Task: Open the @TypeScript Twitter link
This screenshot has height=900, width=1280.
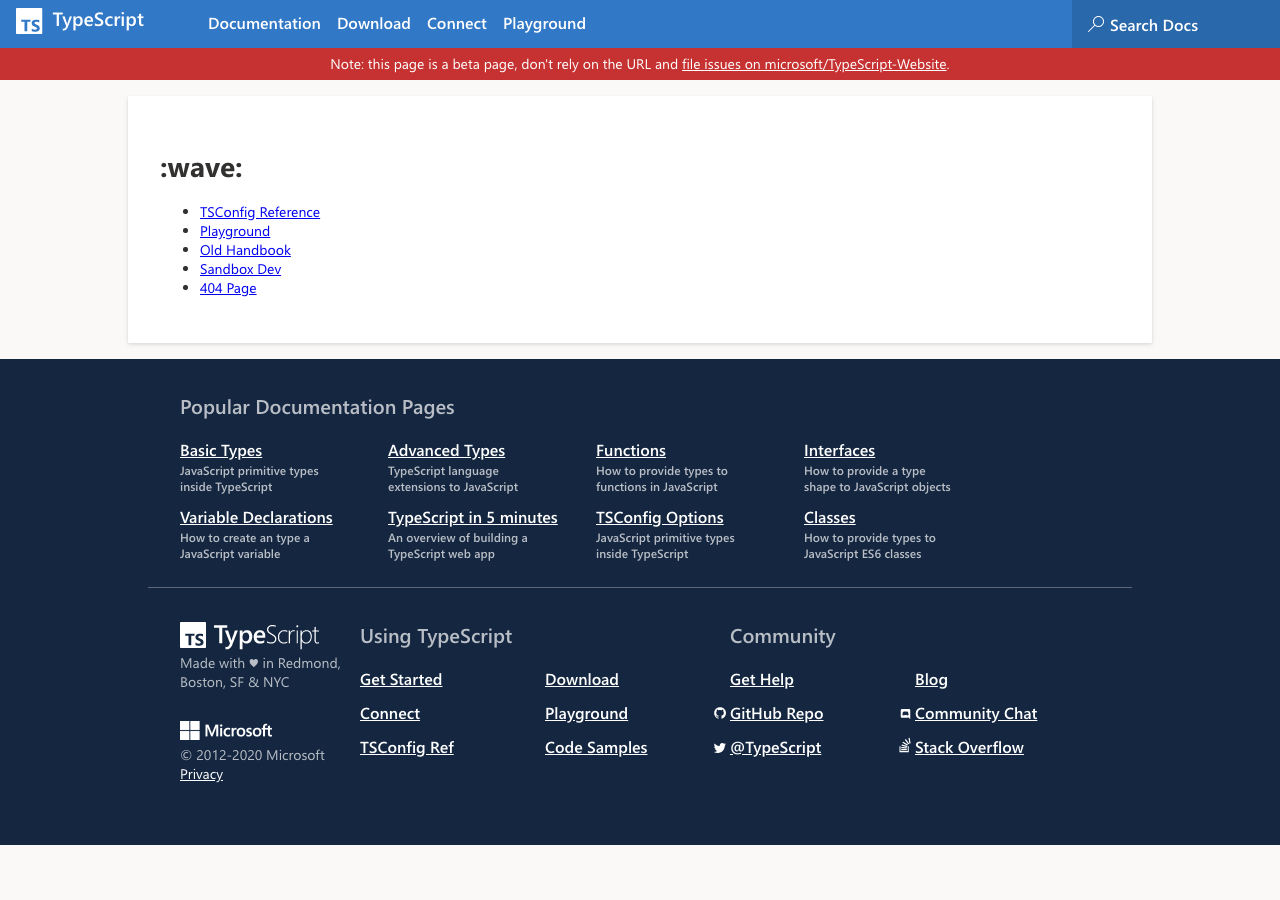Action: tap(775, 747)
